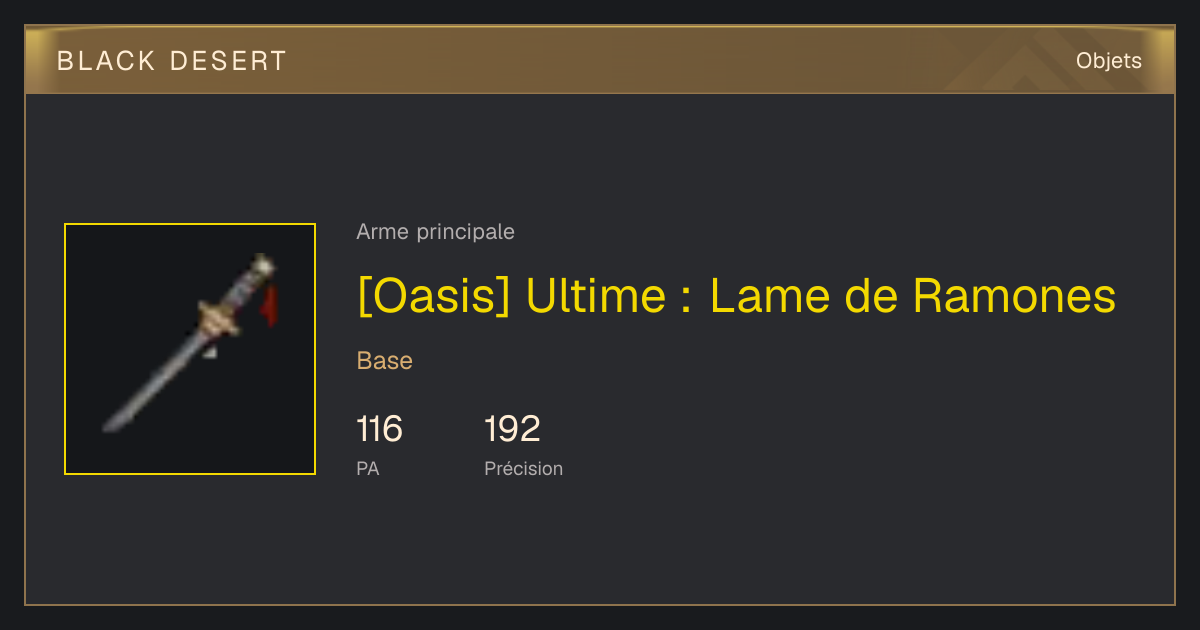Click the BLACK DESERT header title
Image resolution: width=1200 pixels, height=630 pixels.
(x=171, y=61)
